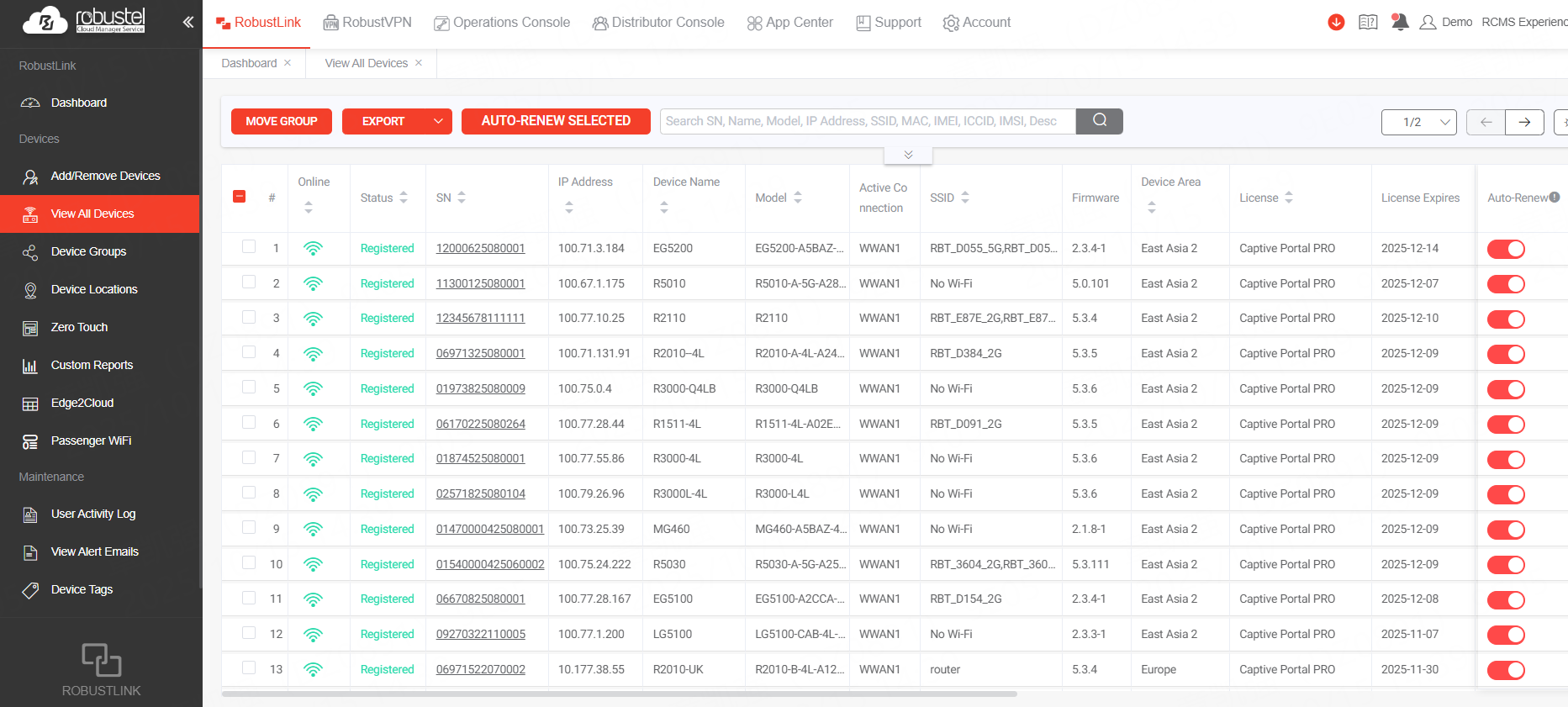Click the Robustel Cloud Manager logo
The height and width of the screenshot is (707, 1568).
click(84, 21)
